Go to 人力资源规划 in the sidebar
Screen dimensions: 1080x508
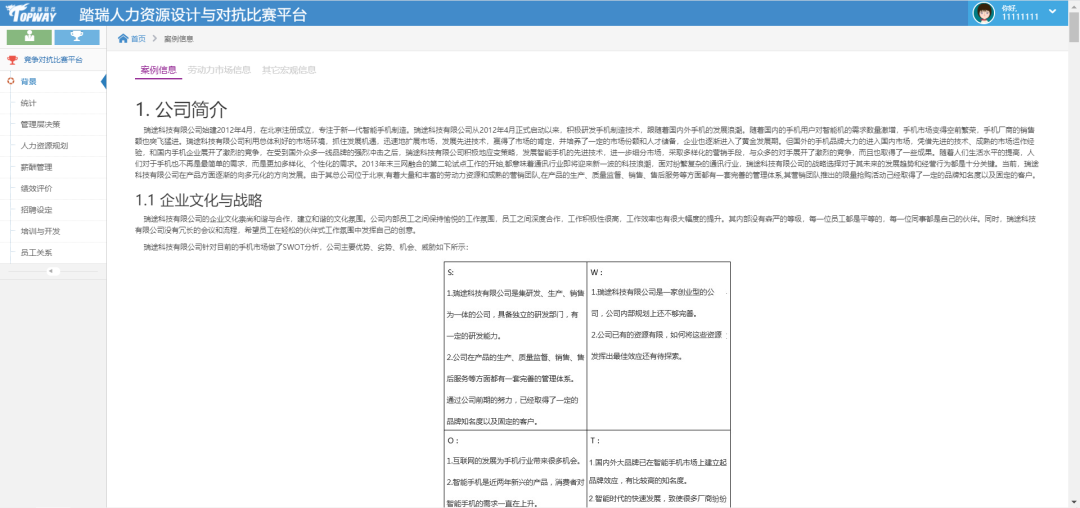tap(44, 146)
